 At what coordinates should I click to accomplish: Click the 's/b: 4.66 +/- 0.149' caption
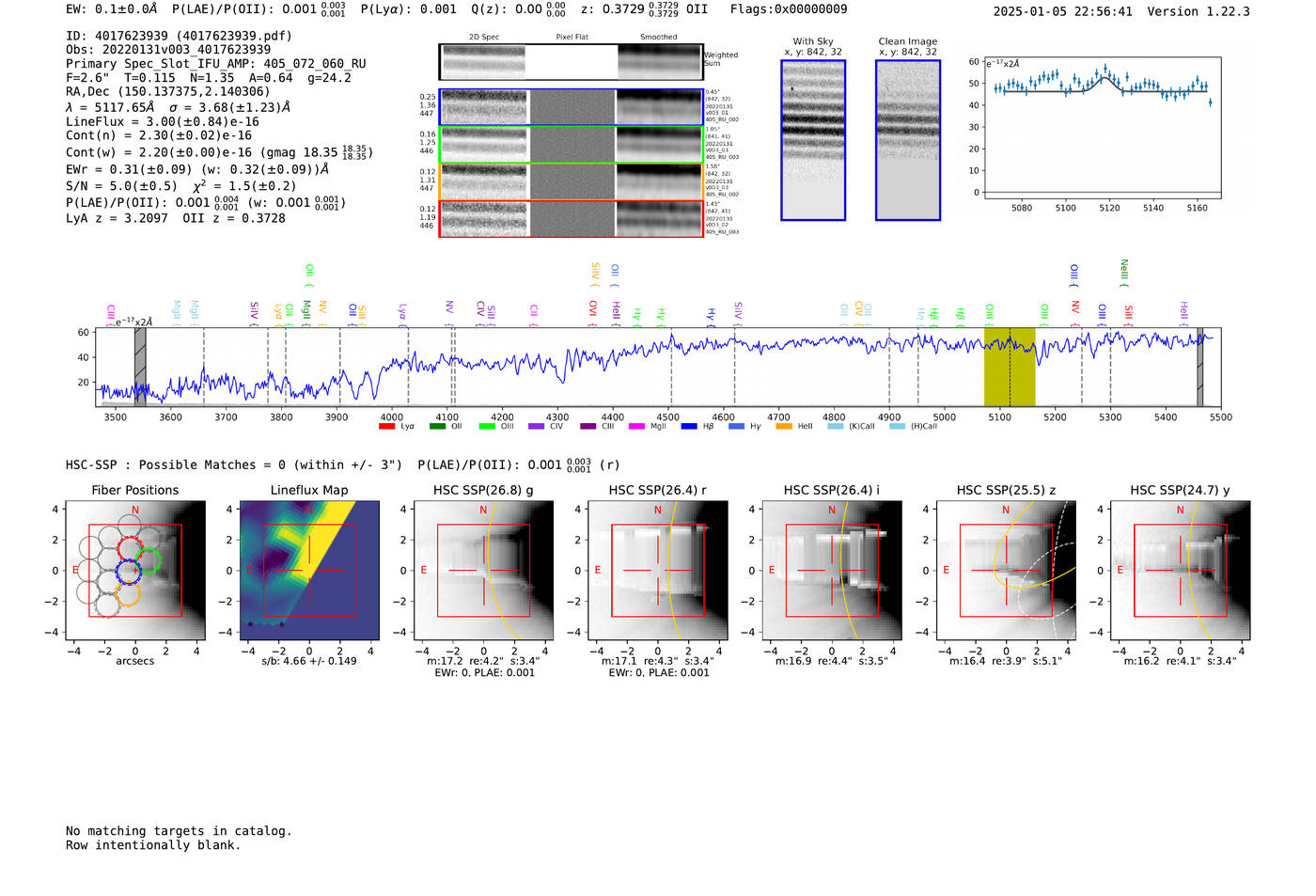point(309,661)
